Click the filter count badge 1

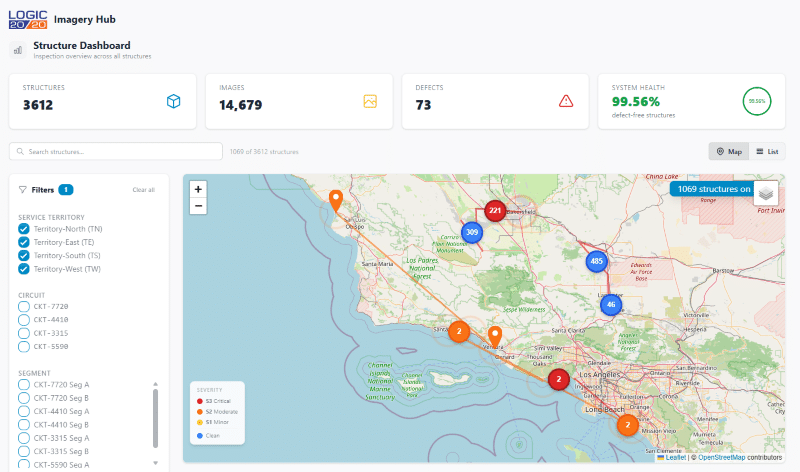tap(66, 190)
